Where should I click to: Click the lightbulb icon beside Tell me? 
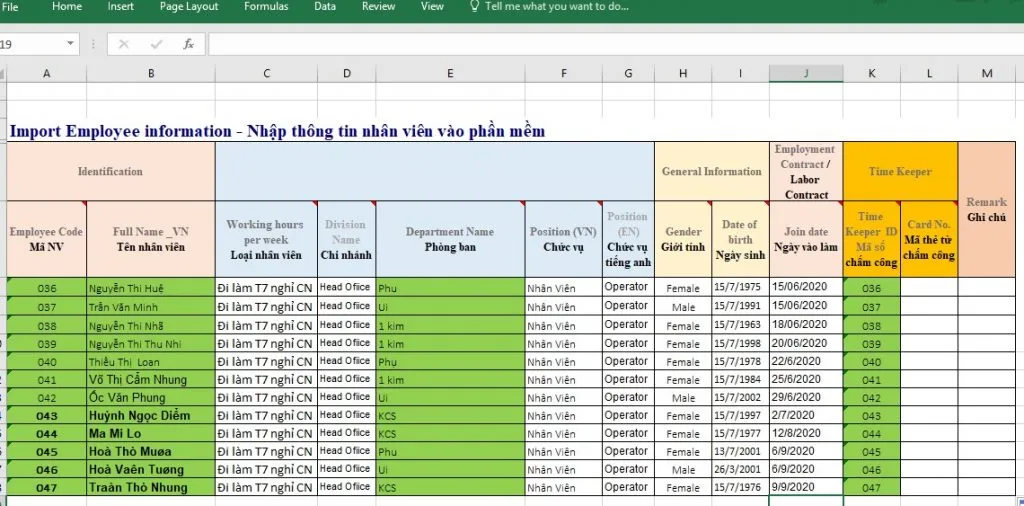[x=475, y=6]
